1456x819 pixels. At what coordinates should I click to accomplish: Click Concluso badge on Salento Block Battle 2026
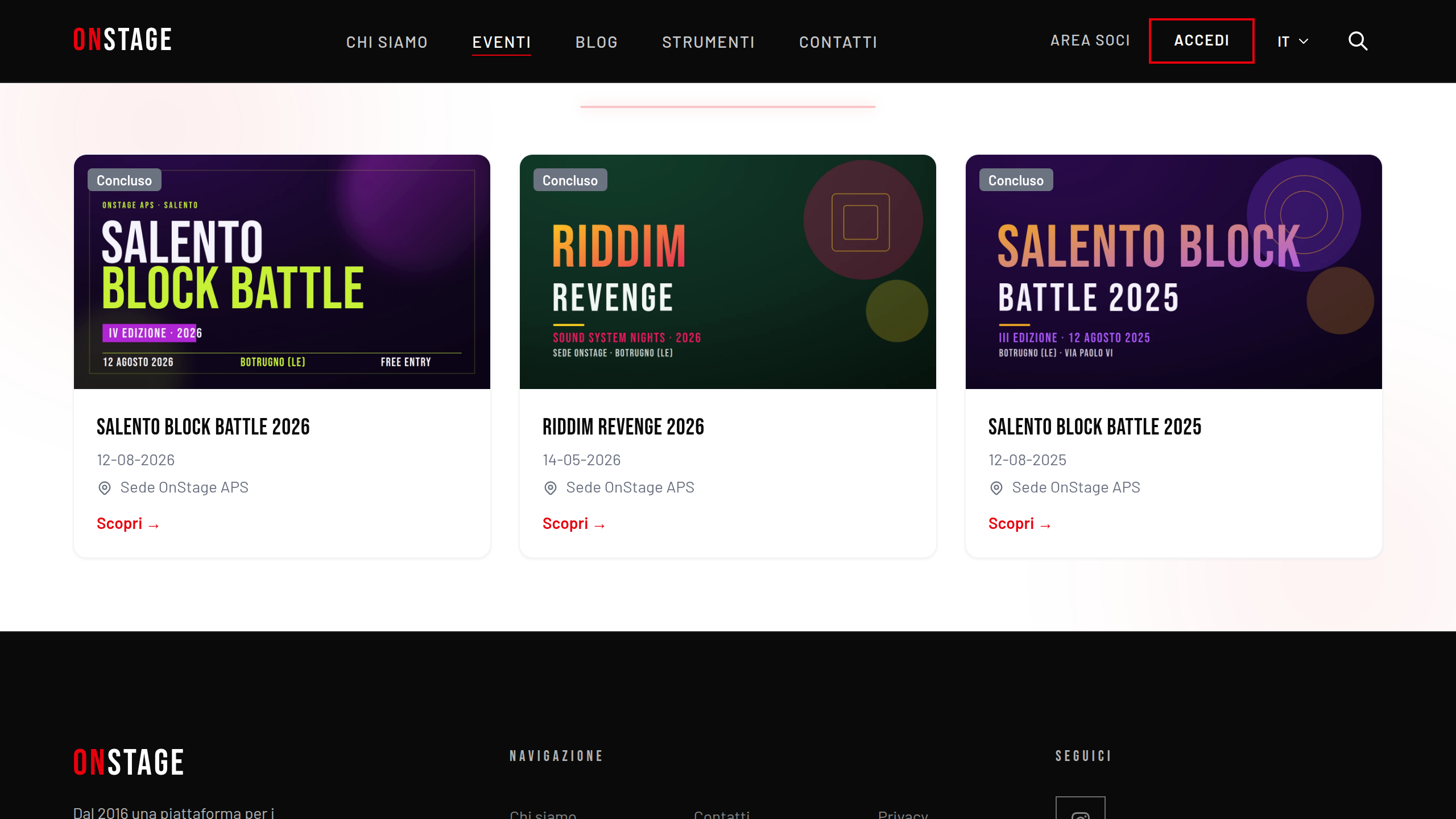coord(124,180)
